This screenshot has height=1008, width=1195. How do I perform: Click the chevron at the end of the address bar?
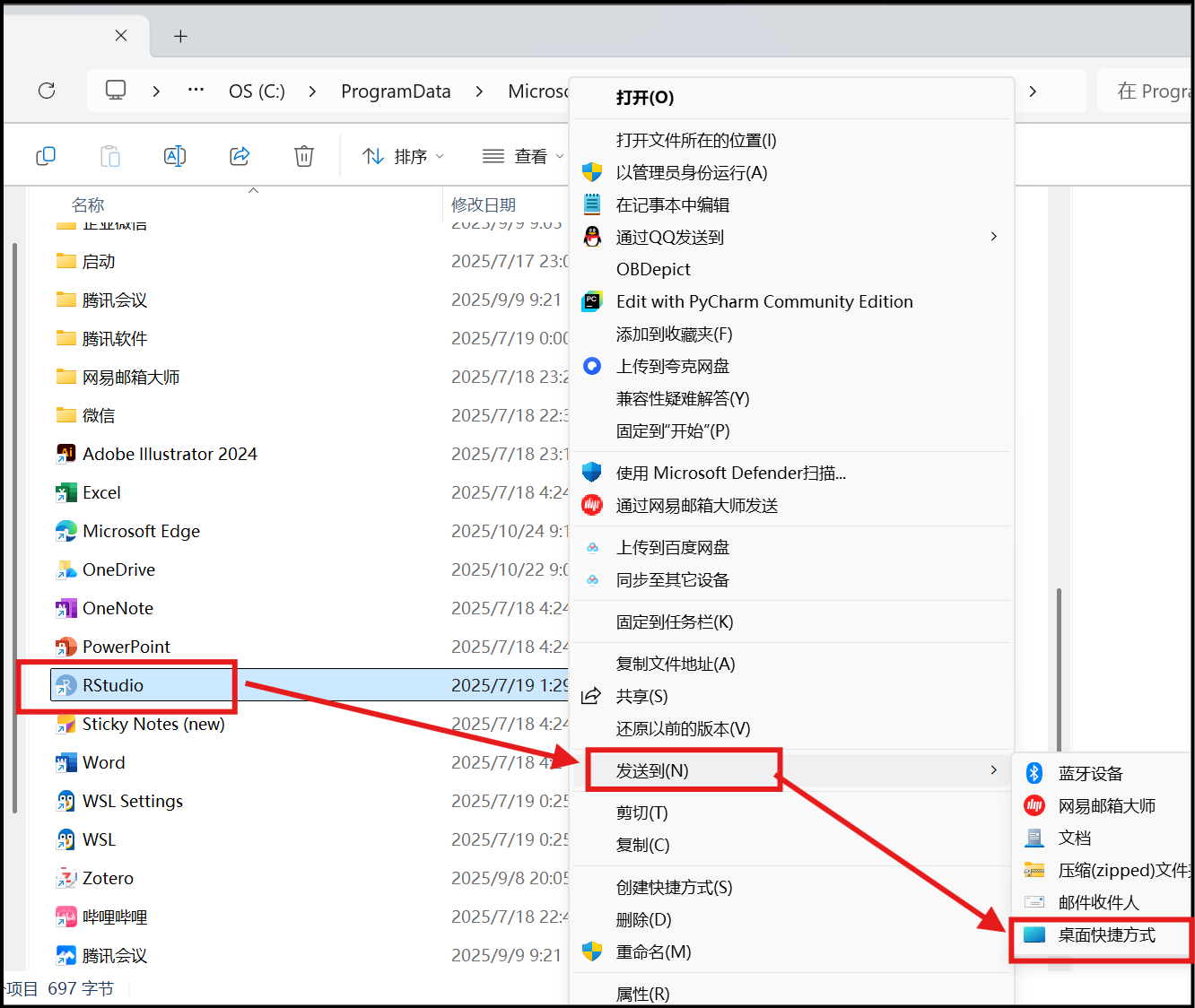(1033, 91)
